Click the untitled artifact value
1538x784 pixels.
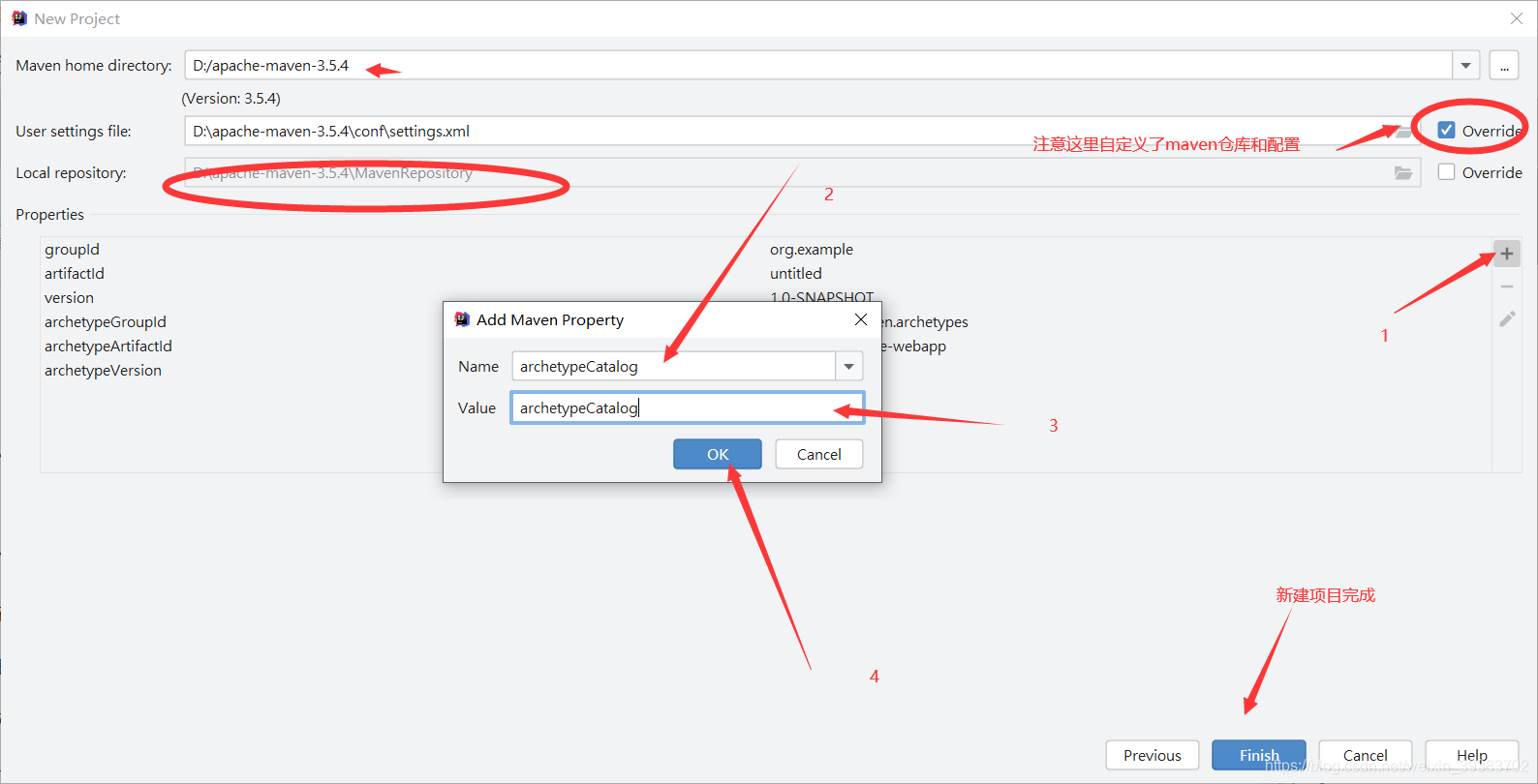(x=796, y=274)
